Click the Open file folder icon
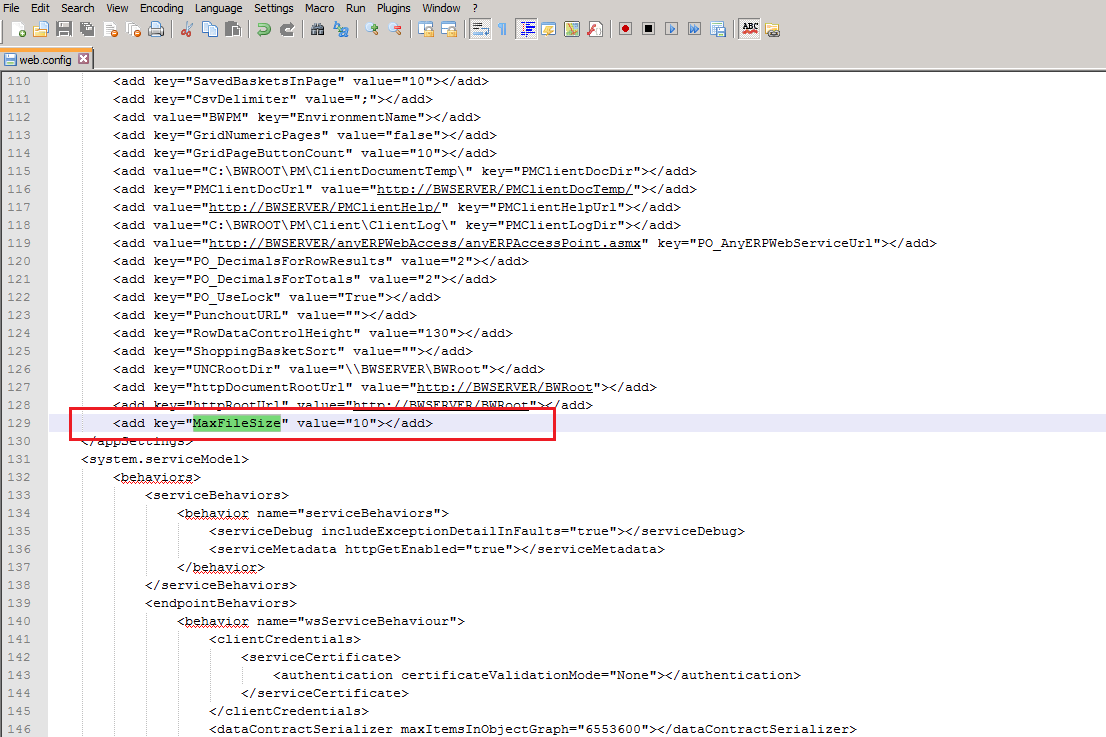1106x737 pixels. point(41,30)
